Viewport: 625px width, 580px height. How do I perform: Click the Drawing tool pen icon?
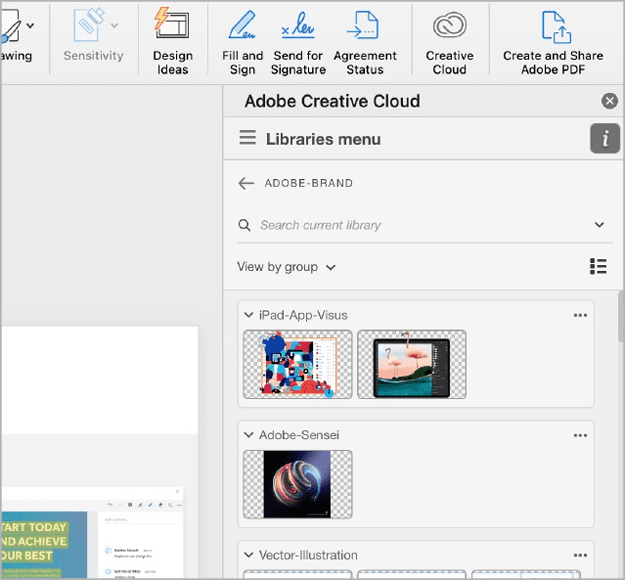point(10,26)
